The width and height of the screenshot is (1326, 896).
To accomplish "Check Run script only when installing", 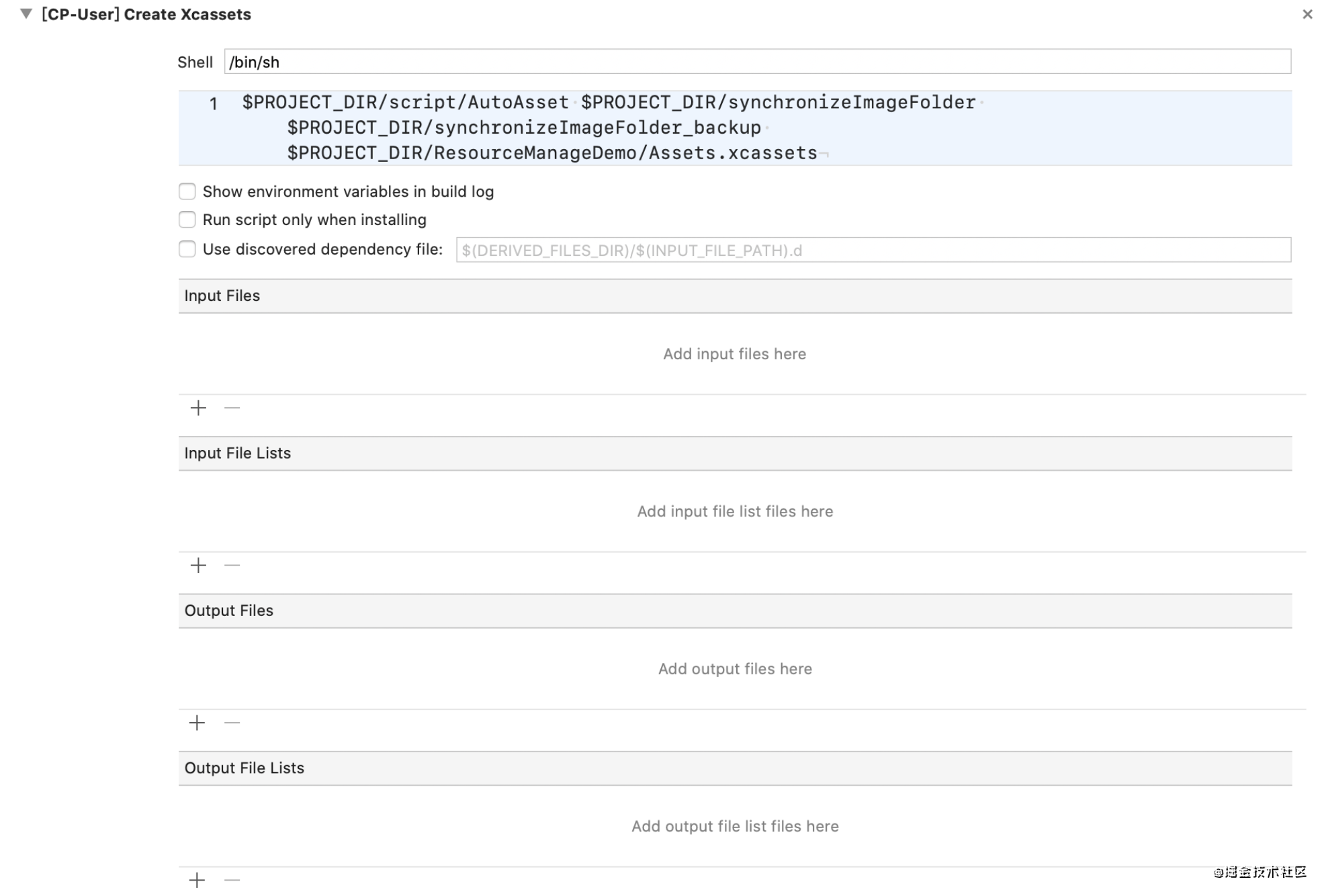I will coord(187,220).
